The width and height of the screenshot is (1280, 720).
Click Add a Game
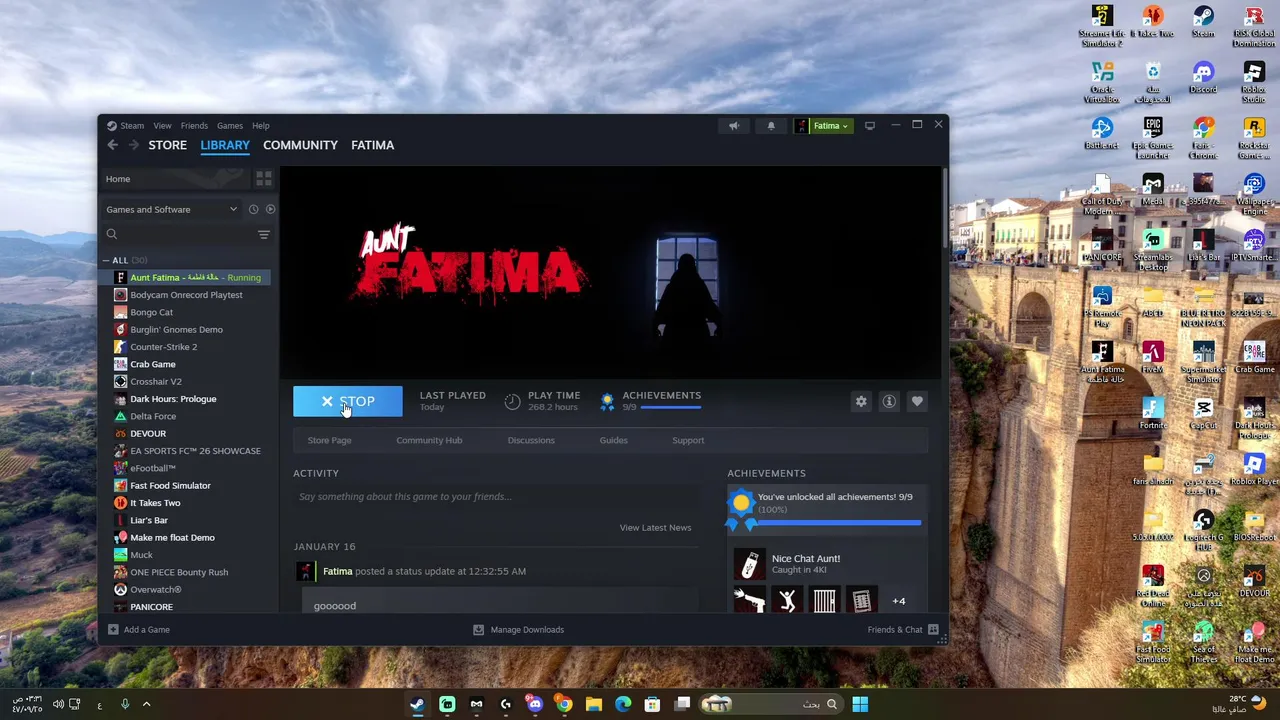pyautogui.click(x=139, y=630)
